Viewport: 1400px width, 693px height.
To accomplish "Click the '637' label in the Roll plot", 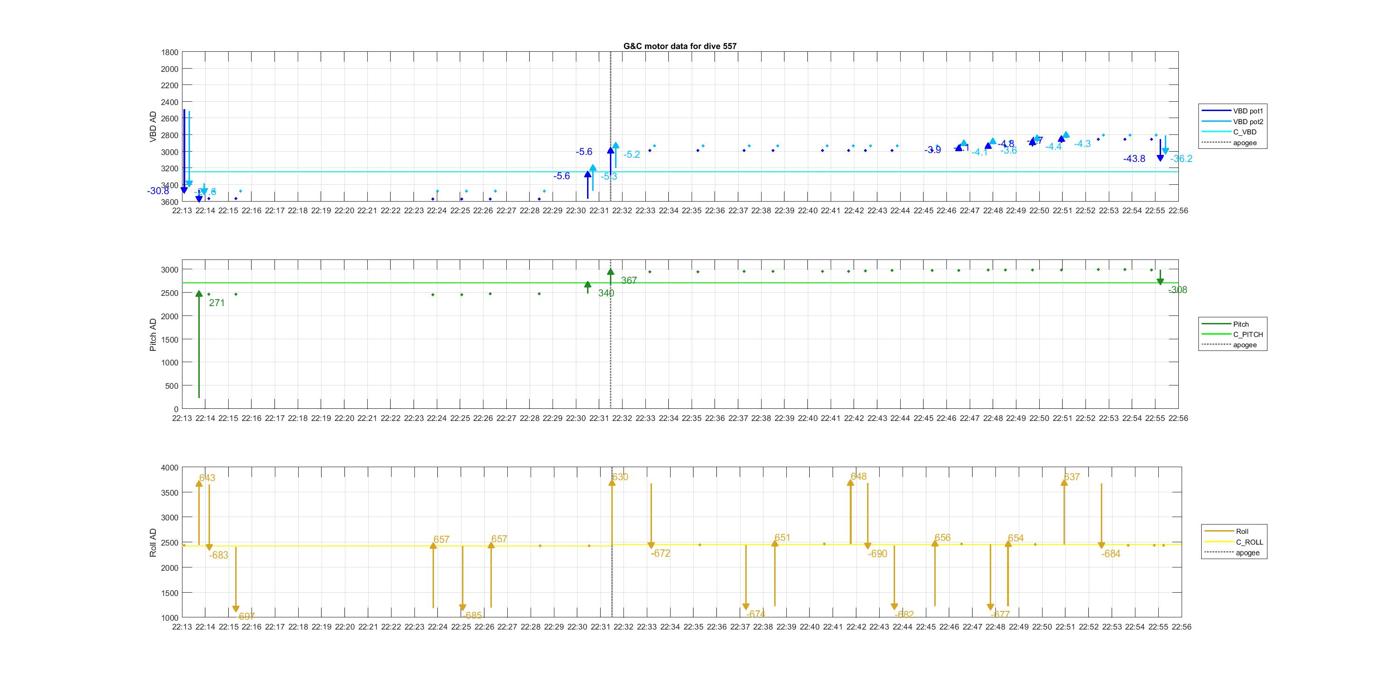I will [1071, 477].
